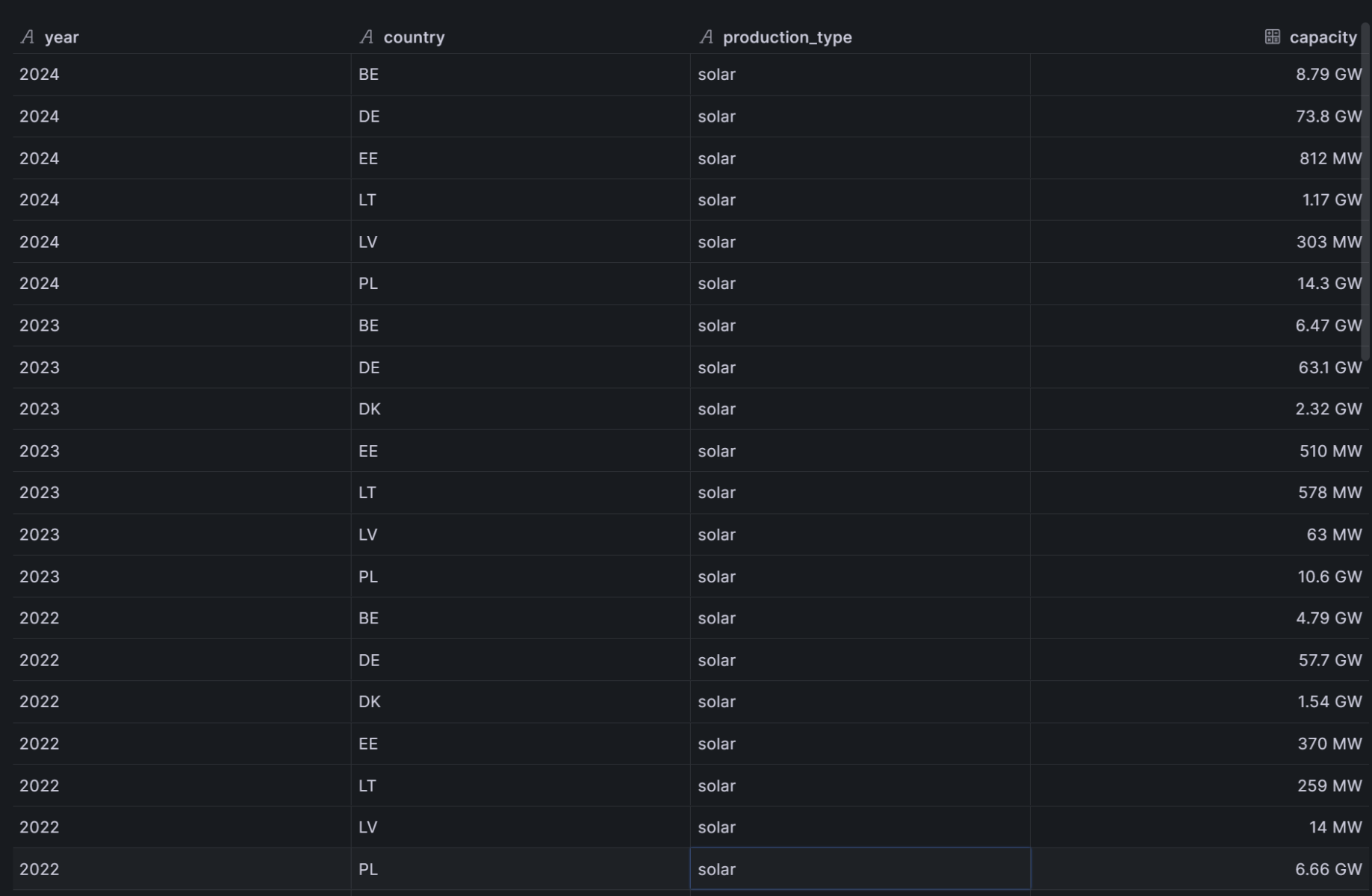1372x896 pixels.
Task: Select the DK country cell for 2023
Action: point(369,409)
